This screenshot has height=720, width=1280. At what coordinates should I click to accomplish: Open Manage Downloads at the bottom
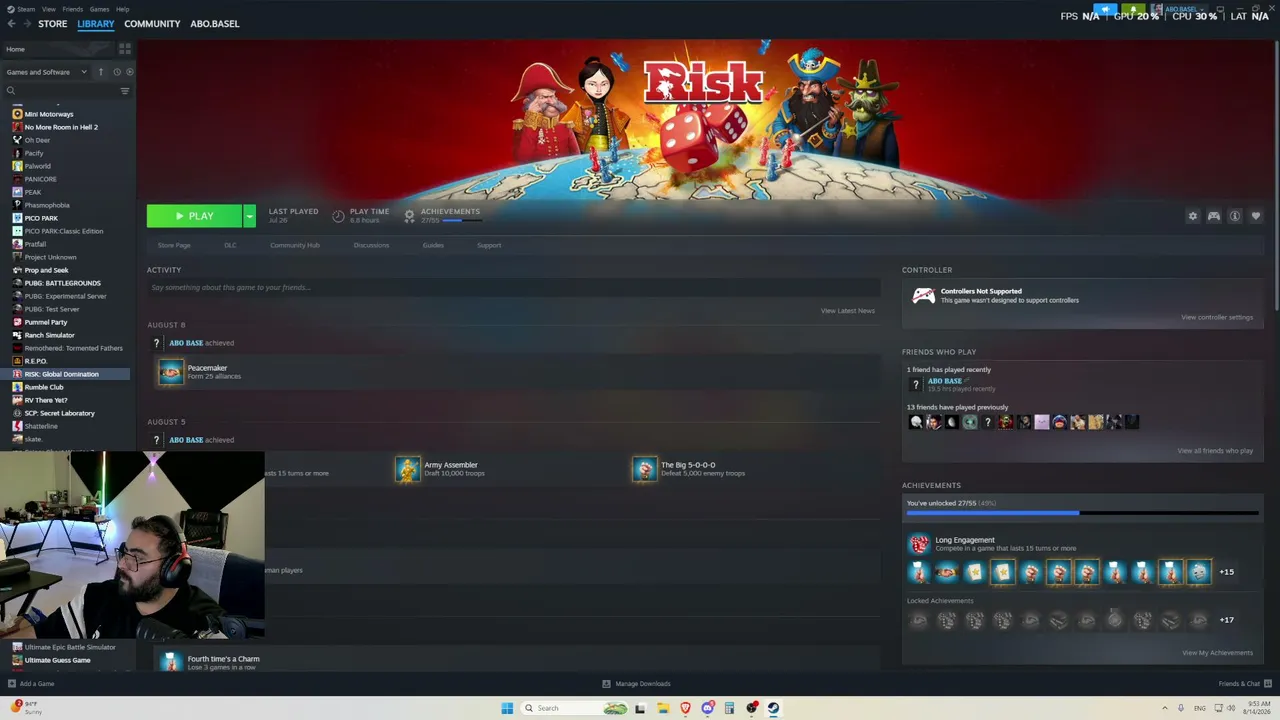point(636,684)
